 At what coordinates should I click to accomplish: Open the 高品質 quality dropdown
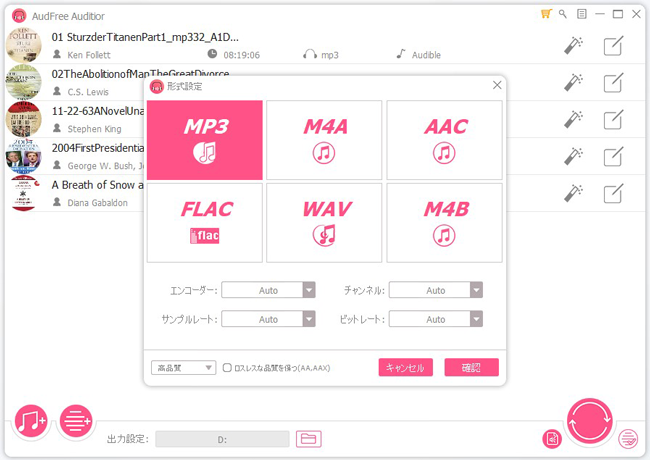tap(184, 368)
